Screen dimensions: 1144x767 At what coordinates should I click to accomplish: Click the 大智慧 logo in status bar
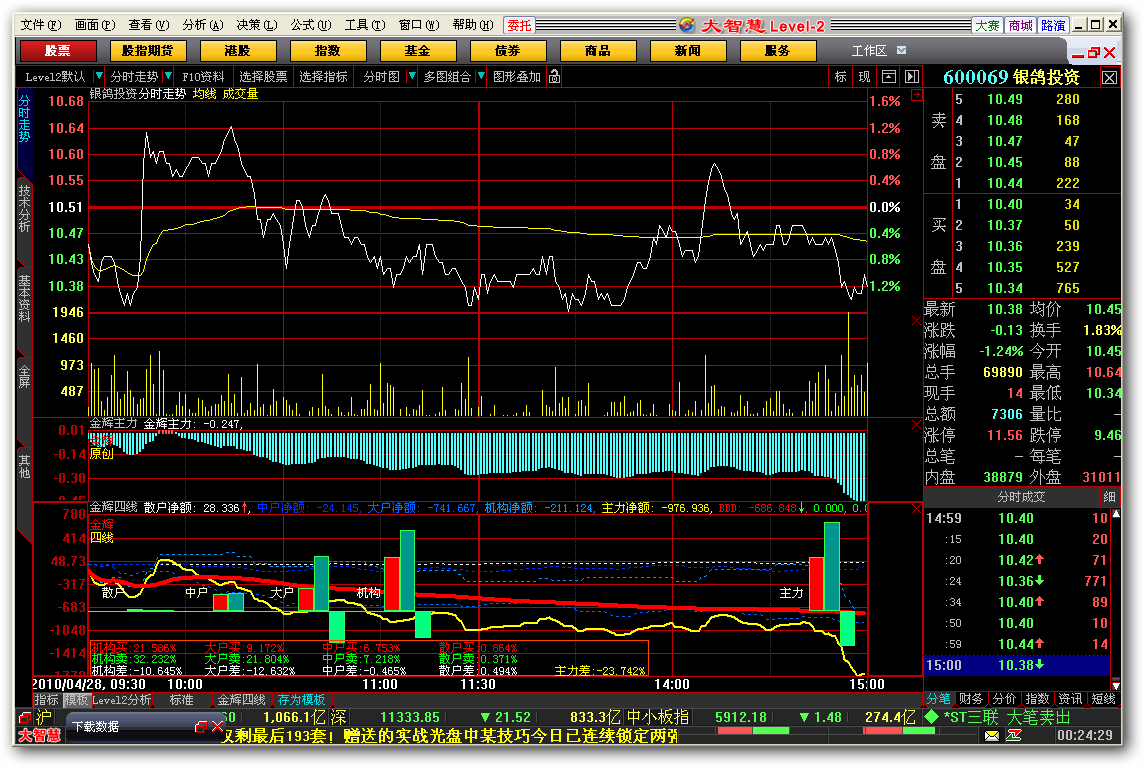click(39, 736)
